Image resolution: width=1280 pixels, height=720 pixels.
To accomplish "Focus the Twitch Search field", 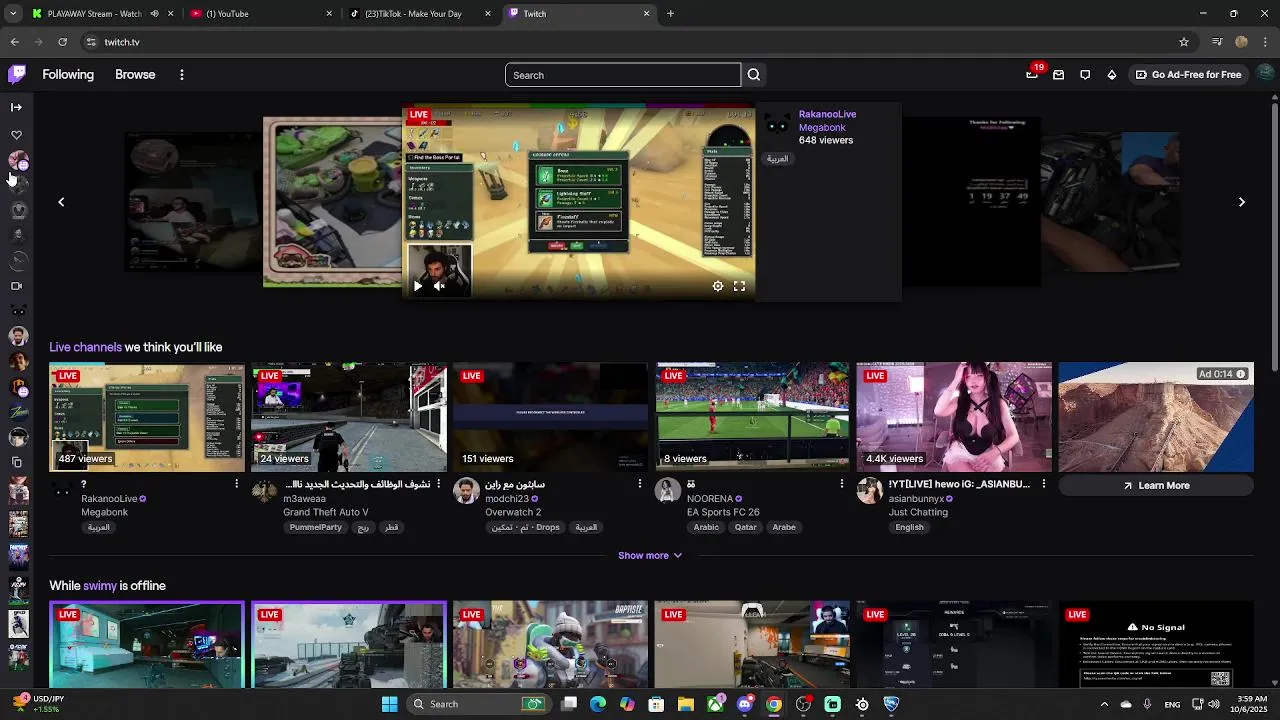I will click(623, 75).
